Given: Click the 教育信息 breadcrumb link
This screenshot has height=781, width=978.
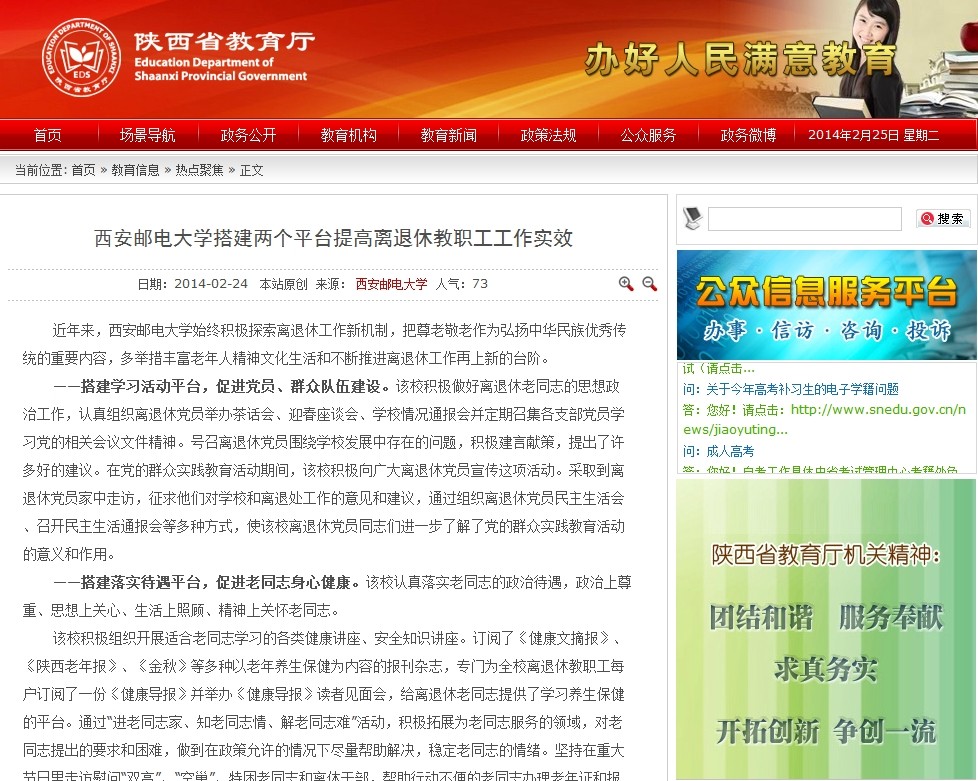Looking at the screenshot, I should pyautogui.click(x=135, y=170).
